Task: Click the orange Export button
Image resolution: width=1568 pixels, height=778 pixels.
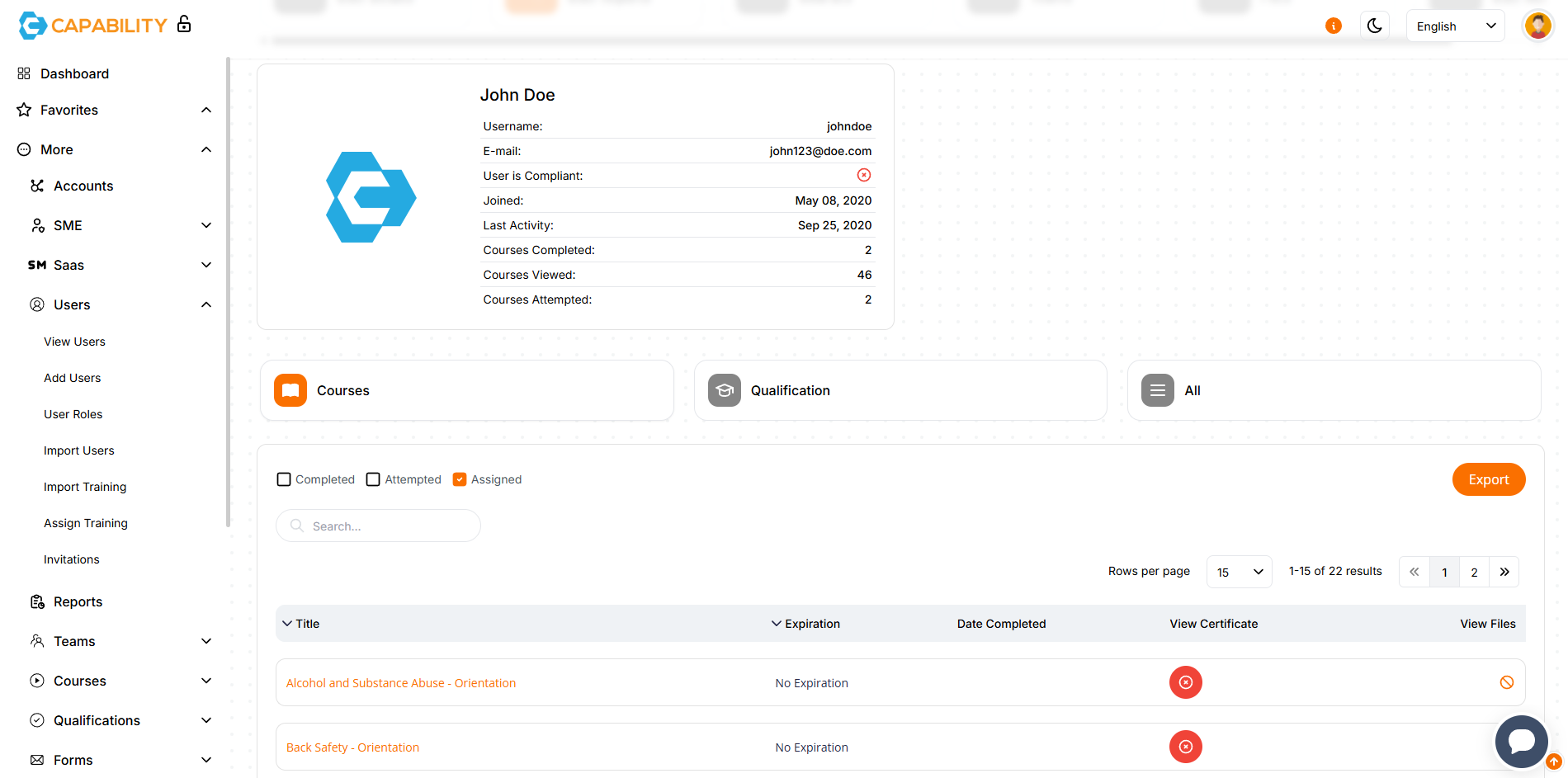Action: [x=1488, y=479]
